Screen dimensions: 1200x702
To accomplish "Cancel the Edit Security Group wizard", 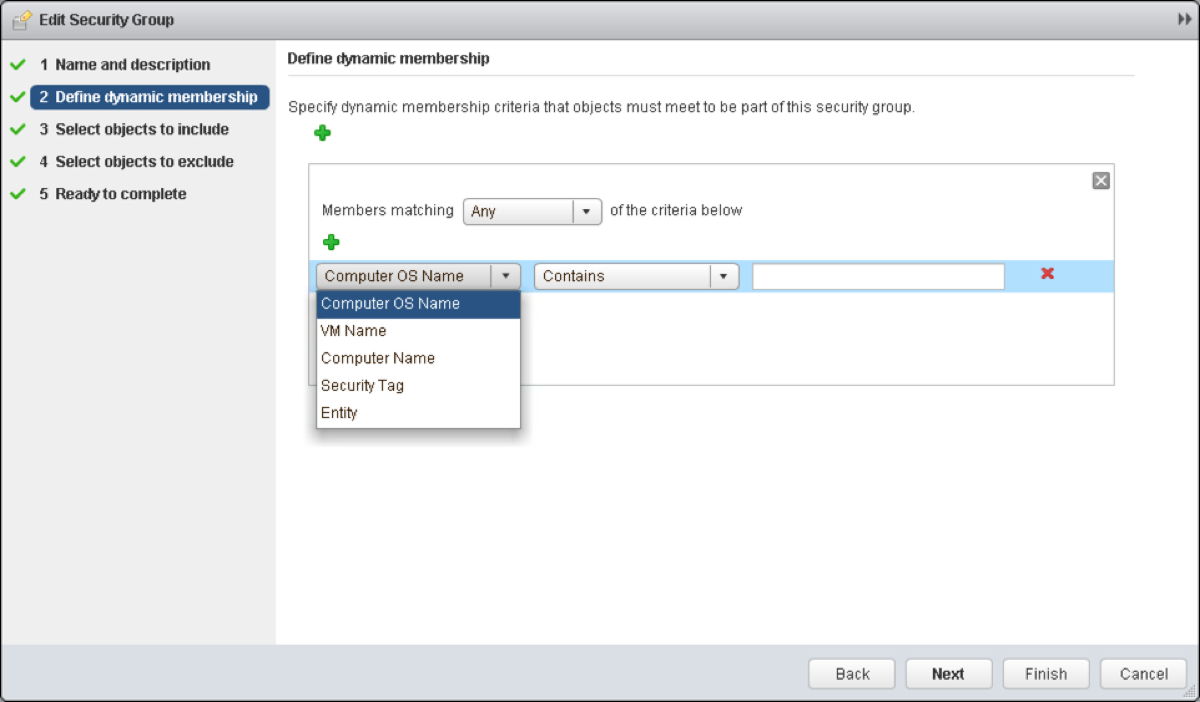I will click(x=1143, y=674).
